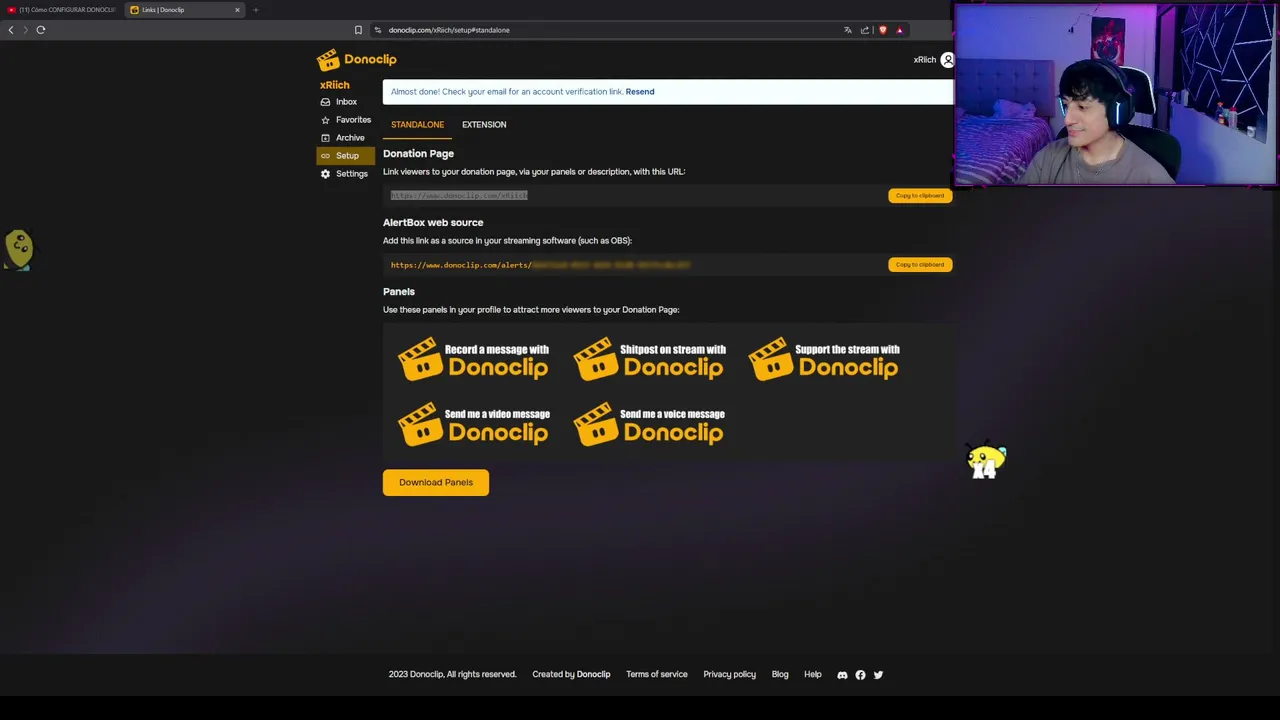Image resolution: width=1280 pixels, height=720 pixels.
Task: Switch to the EXTENSION tab
Action: (484, 125)
